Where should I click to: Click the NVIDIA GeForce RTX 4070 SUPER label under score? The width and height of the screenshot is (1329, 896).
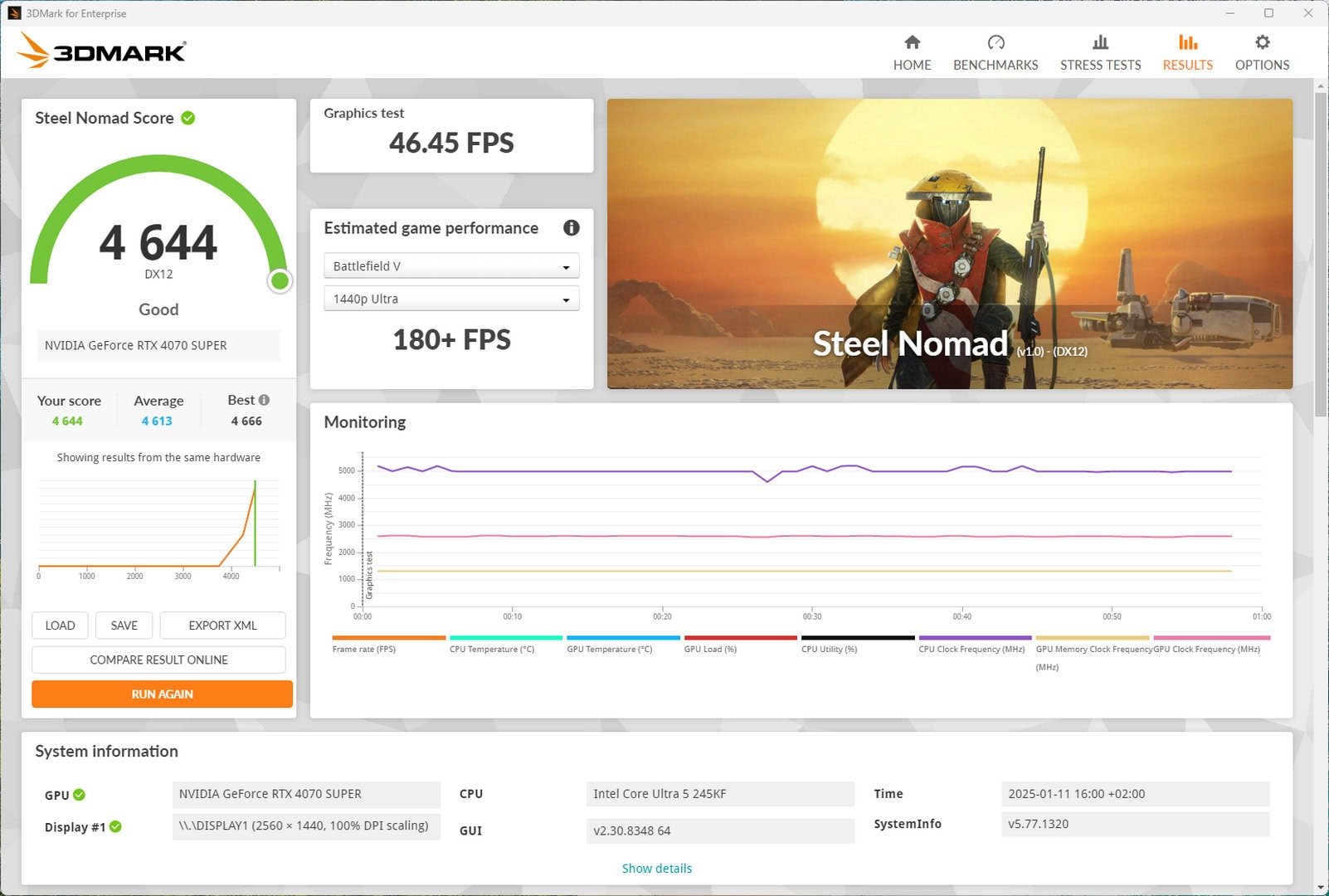click(x=158, y=345)
